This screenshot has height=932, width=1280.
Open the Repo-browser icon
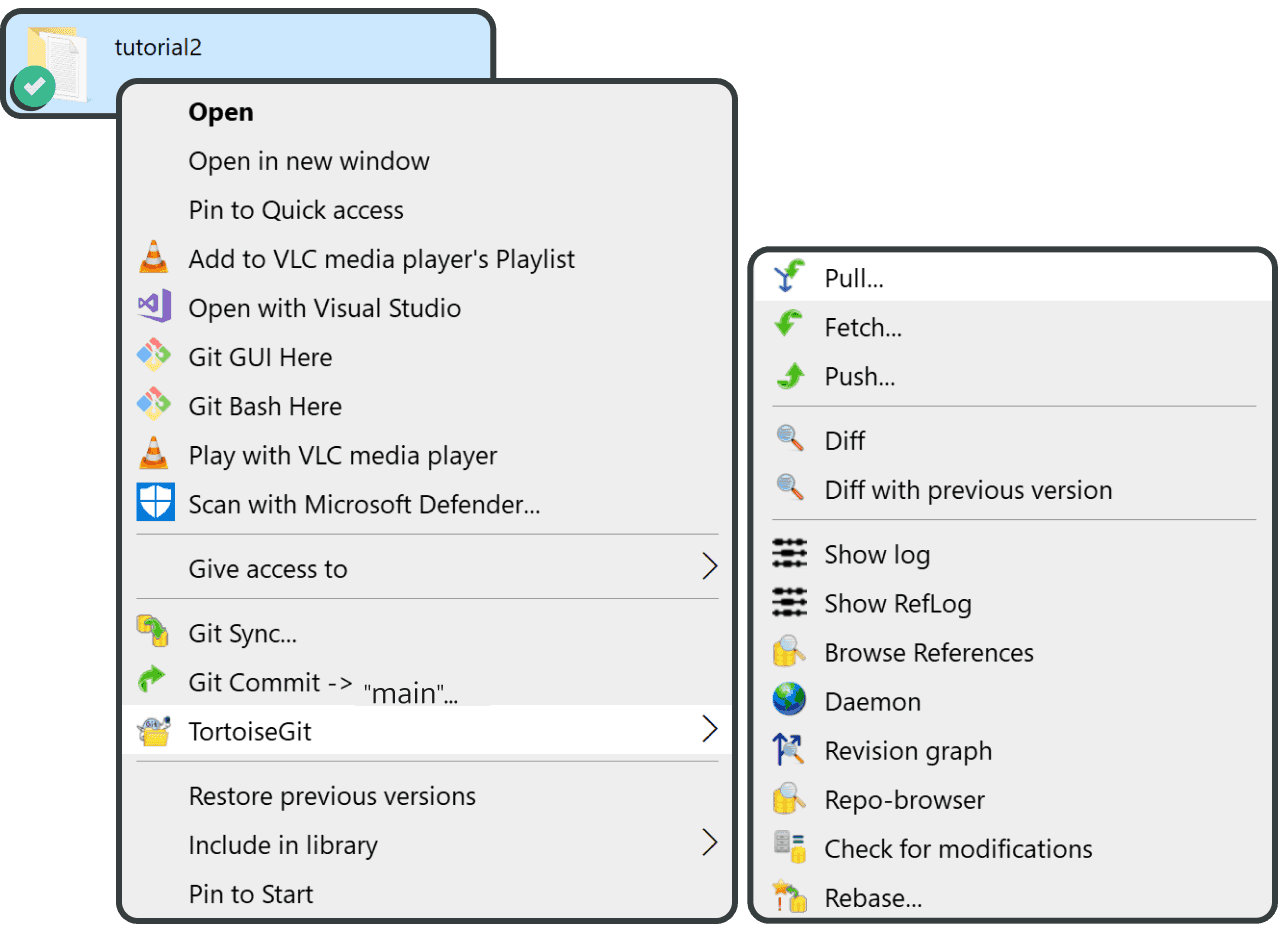pyautogui.click(x=791, y=798)
